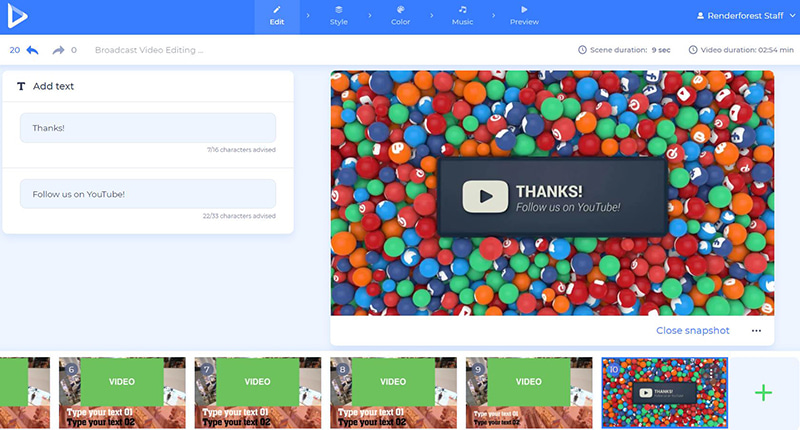This screenshot has height=430, width=800.
Task: Click '22/33 characters advised' hint
Action: click(239, 216)
